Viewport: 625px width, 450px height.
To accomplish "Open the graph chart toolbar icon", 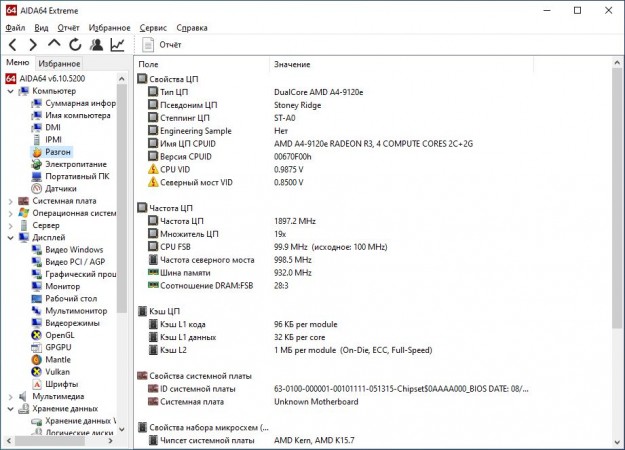I will coord(118,45).
